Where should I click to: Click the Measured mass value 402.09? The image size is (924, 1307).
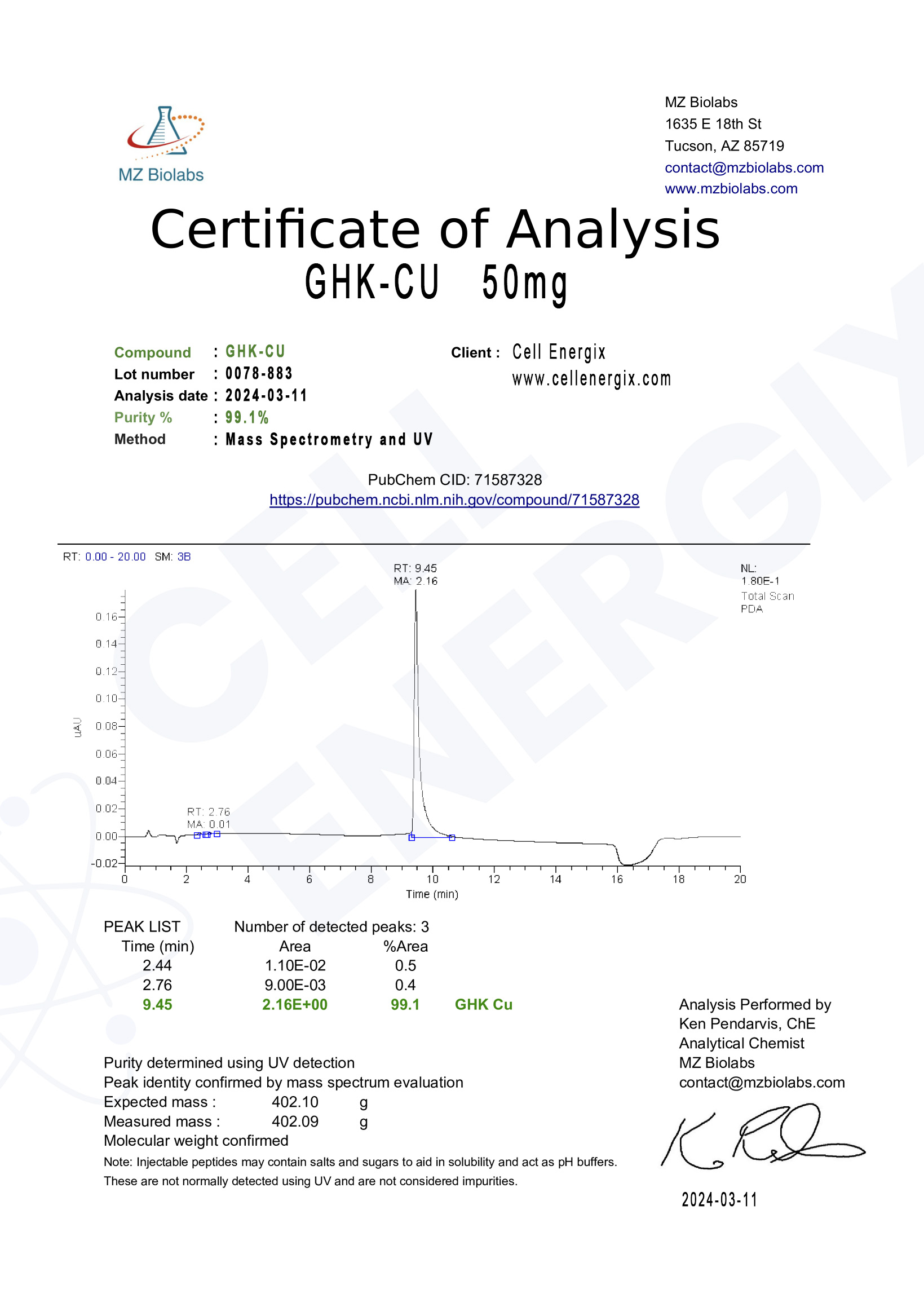(295, 1121)
